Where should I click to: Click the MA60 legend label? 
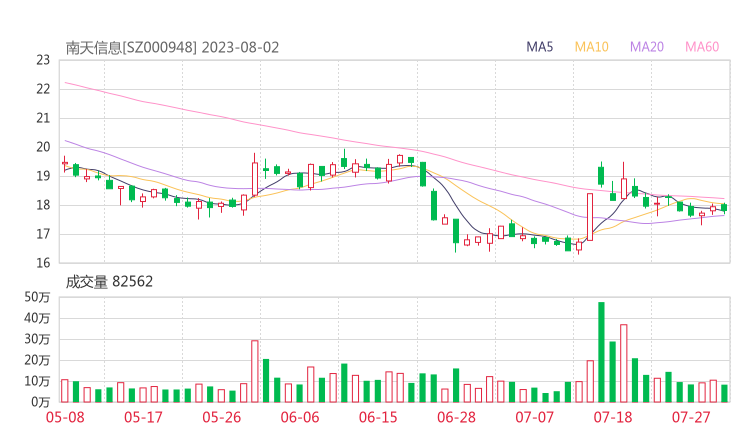(x=702, y=47)
